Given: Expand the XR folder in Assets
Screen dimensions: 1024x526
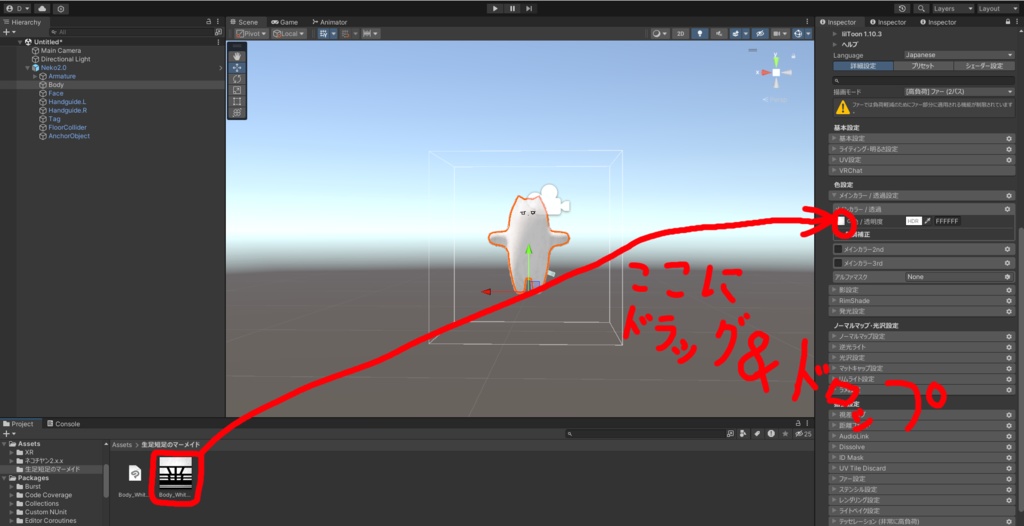Looking at the screenshot, I should pyautogui.click(x=12, y=452).
